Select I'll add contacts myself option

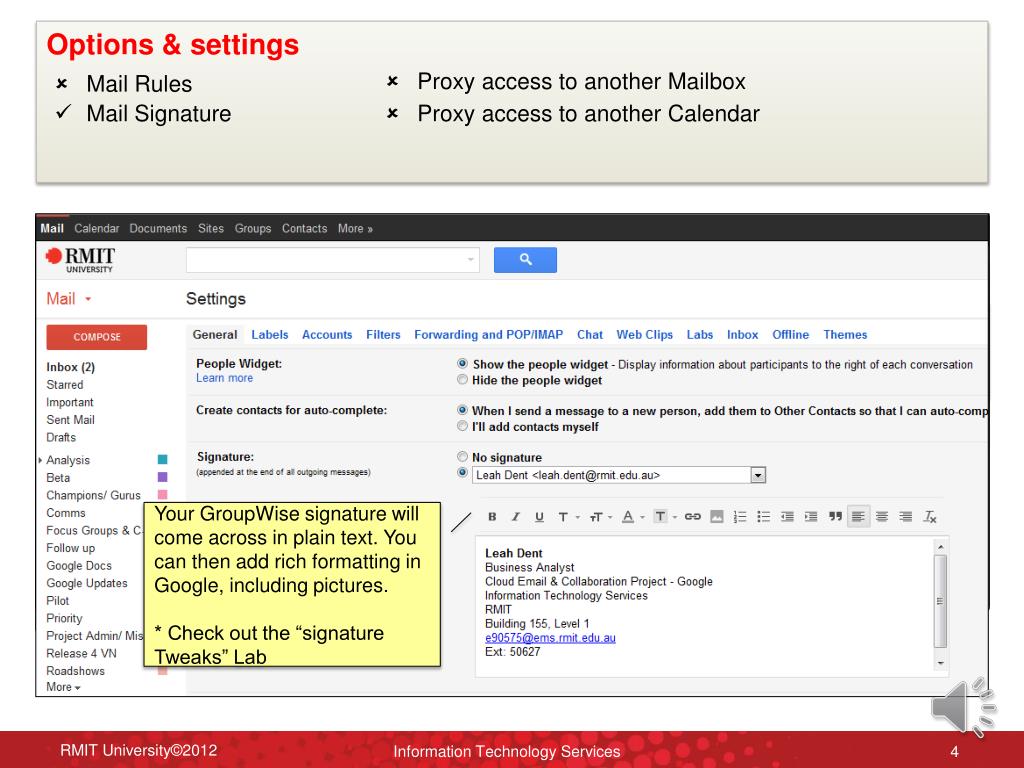point(462,426)
